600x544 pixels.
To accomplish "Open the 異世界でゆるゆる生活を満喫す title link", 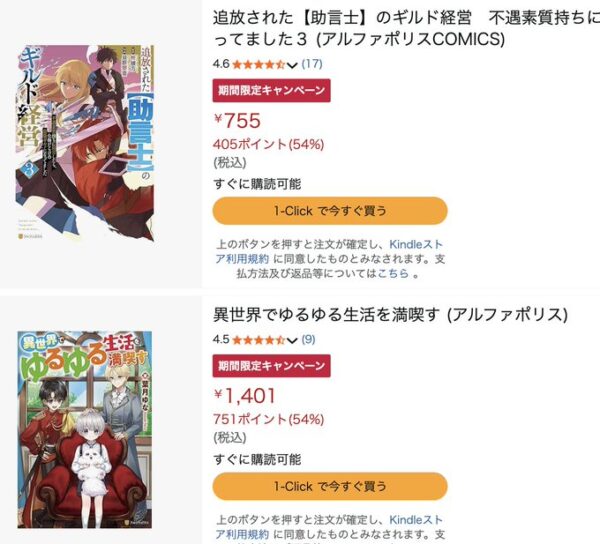I will [390, 314].
